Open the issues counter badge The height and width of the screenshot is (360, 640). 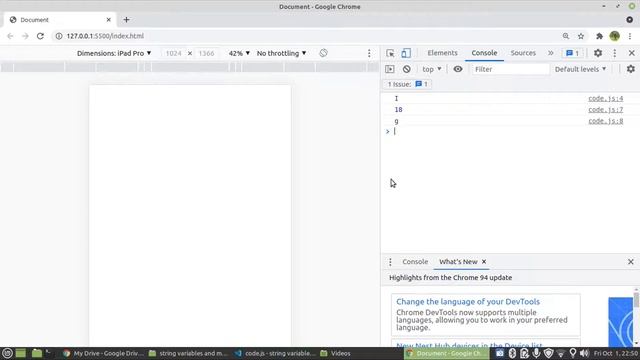(573, 53)
